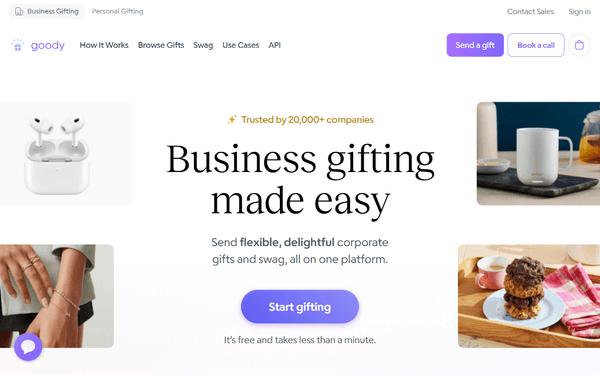
Task: Open the Contact Sales link
Action: [530, 11]
